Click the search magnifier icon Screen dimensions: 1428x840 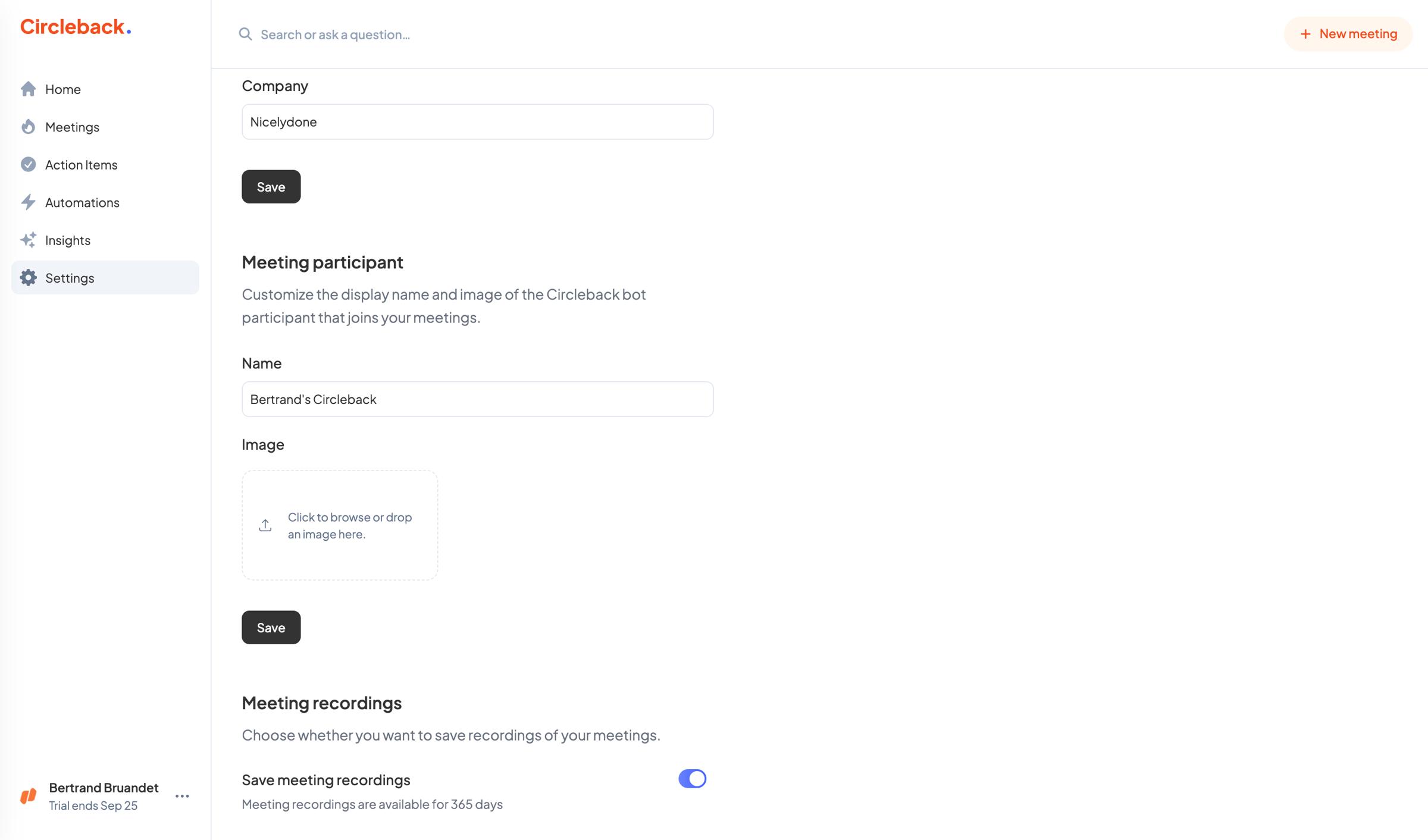point(245,34)
